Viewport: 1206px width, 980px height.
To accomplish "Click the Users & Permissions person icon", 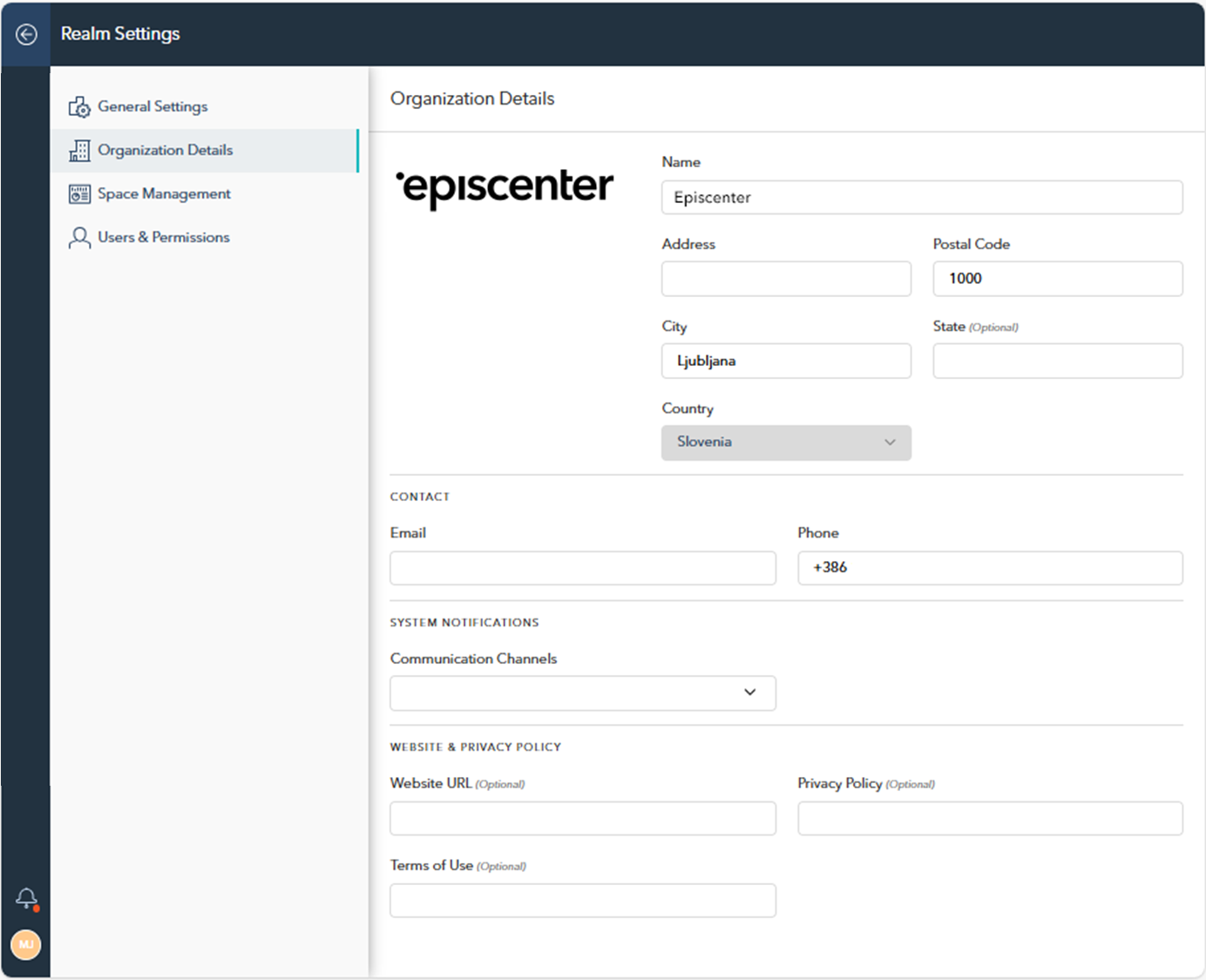I will (79, 238).
